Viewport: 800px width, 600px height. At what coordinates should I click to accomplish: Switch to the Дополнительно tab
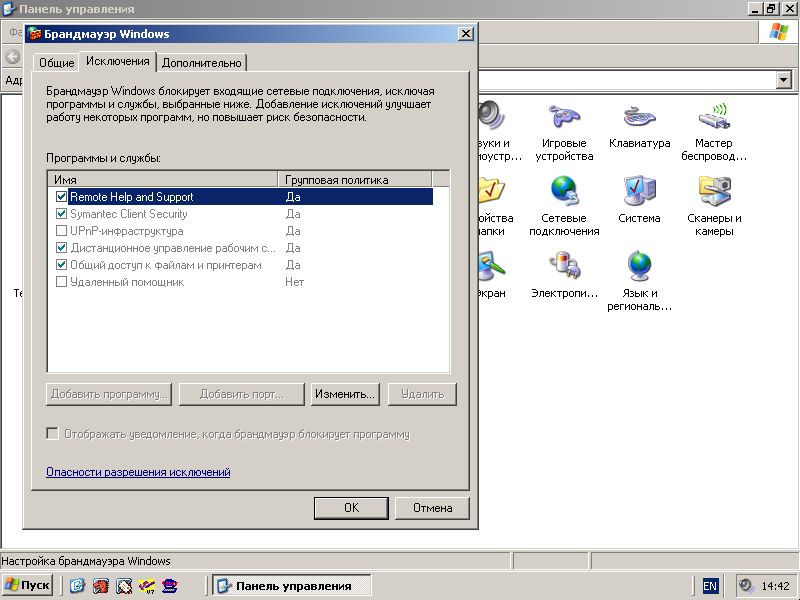tap(202, 63)
